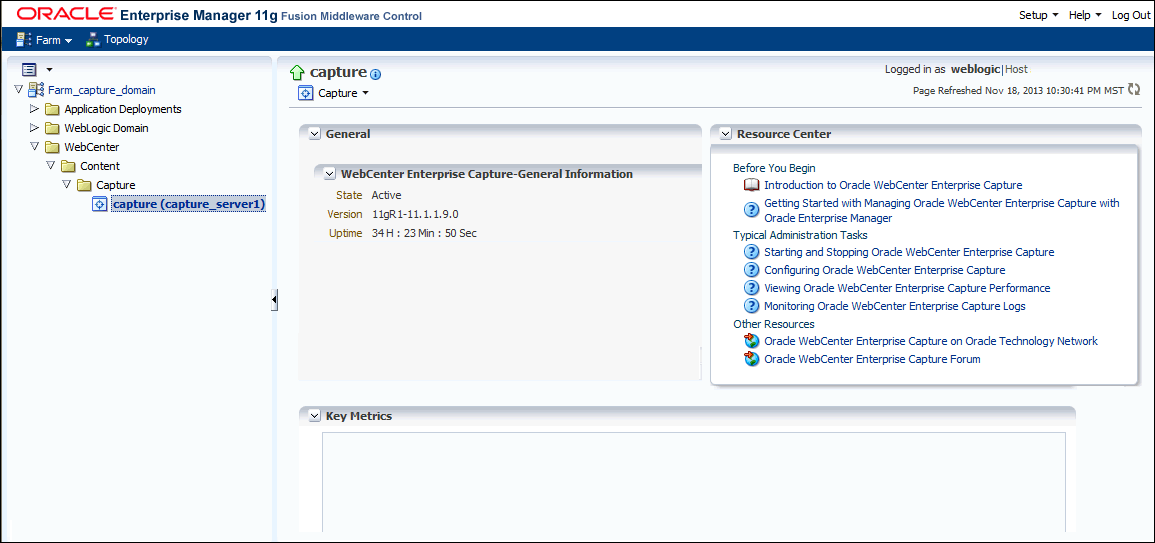
Task: Click the Active state value
Action: (x=386, y=195)
